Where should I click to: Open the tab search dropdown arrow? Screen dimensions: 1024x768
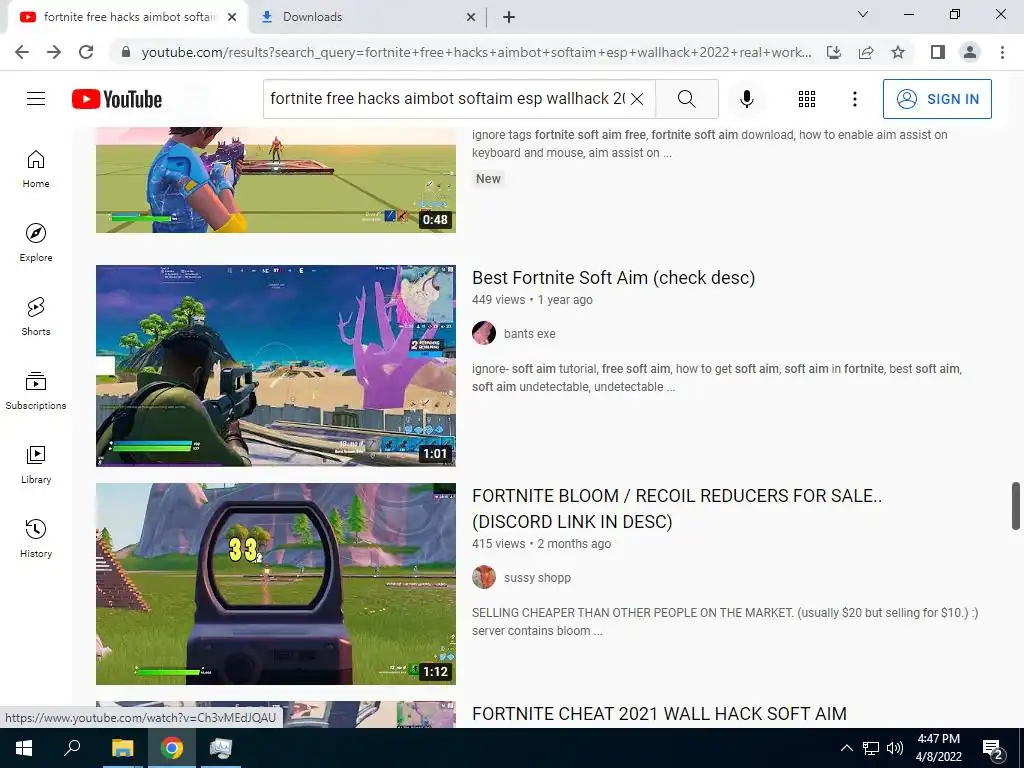(863, 14)
